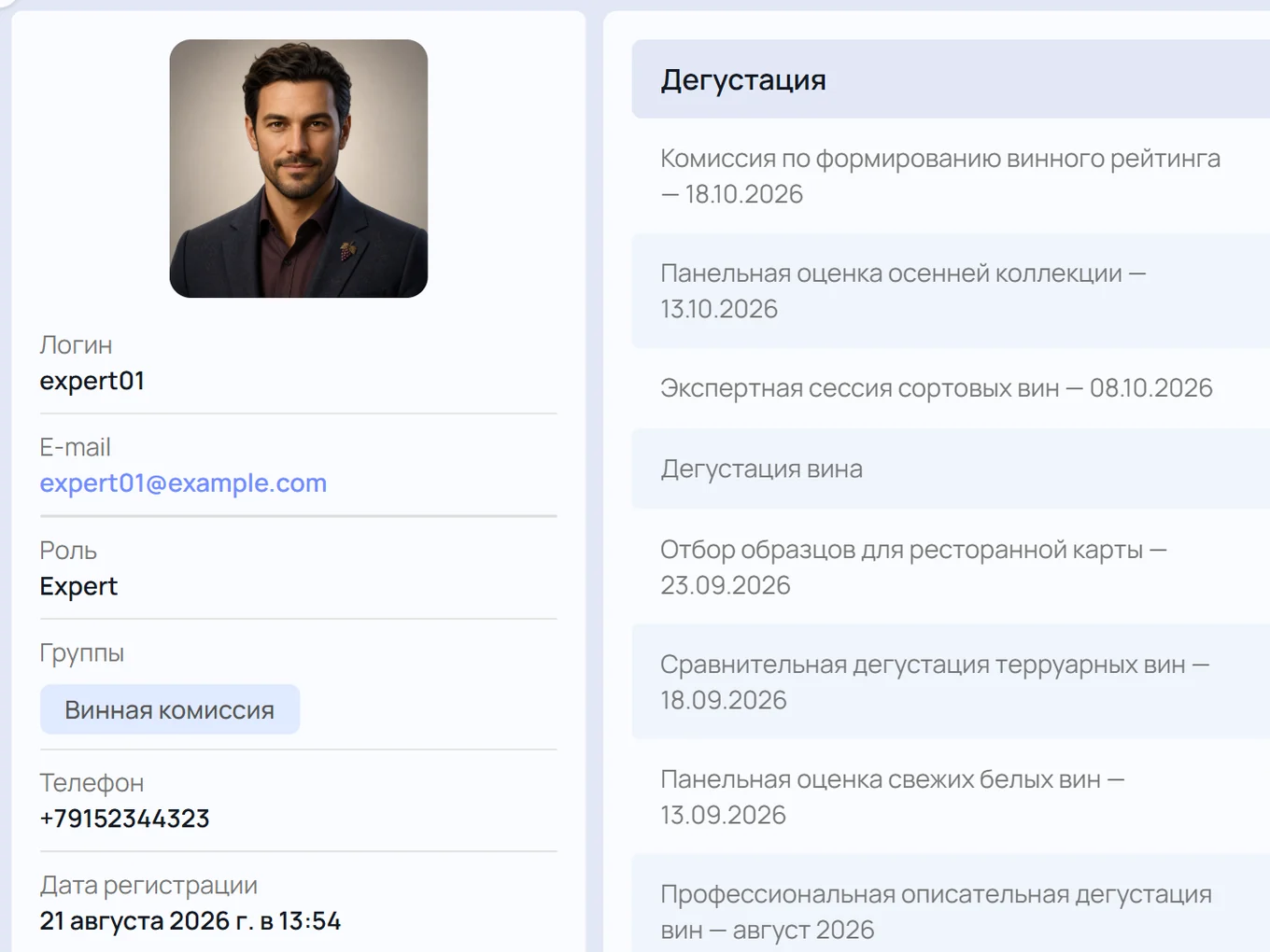Select Панельная оценка свежих белых вин entry
This screenshot has width=1270, height=952.
pyautogui.click(x=951, y=797)
